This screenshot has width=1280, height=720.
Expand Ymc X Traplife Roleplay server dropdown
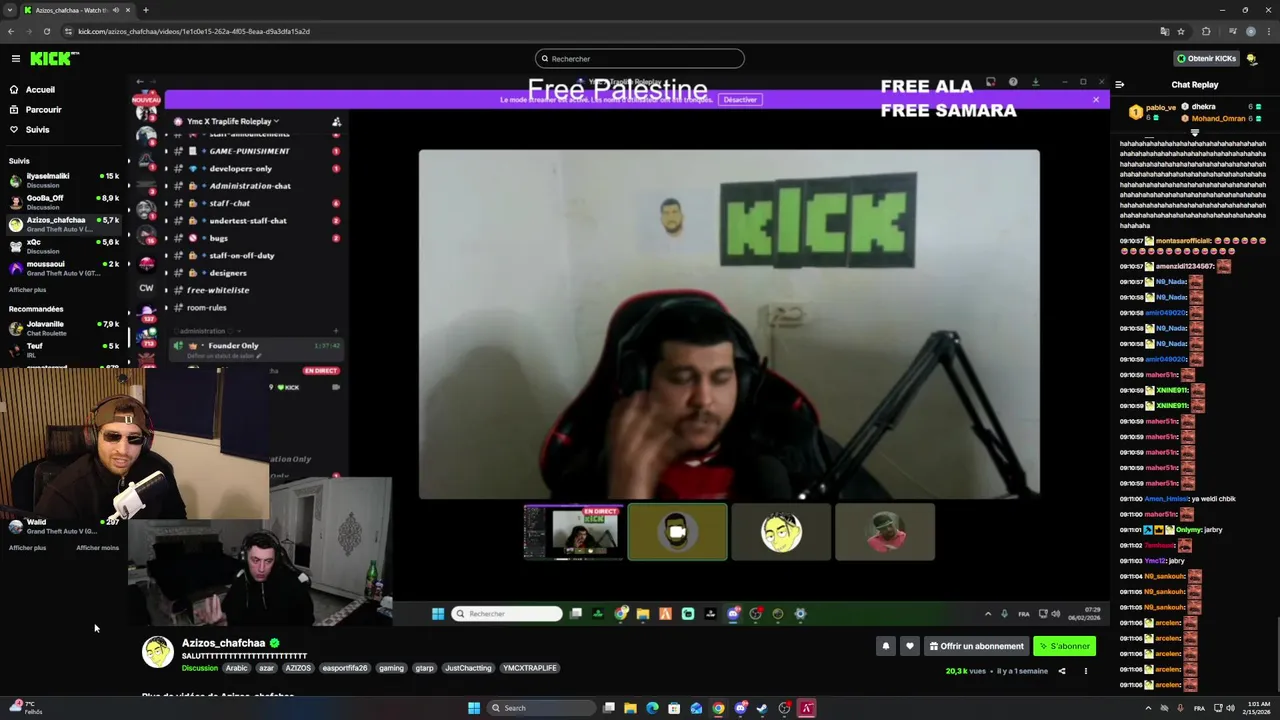click(x=232, y=122)
